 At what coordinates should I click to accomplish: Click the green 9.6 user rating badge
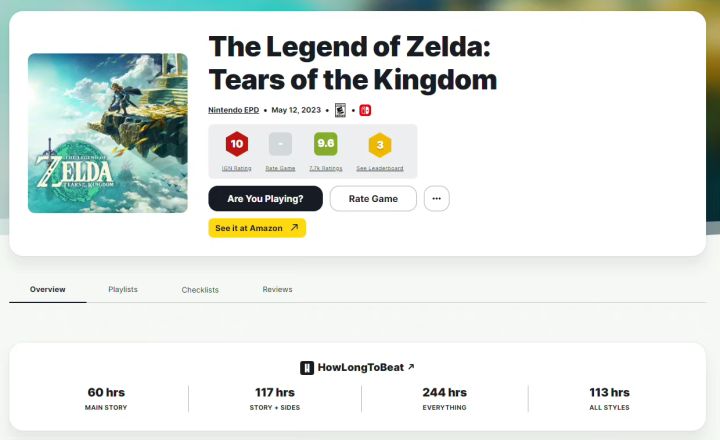(x=325, y=144)
